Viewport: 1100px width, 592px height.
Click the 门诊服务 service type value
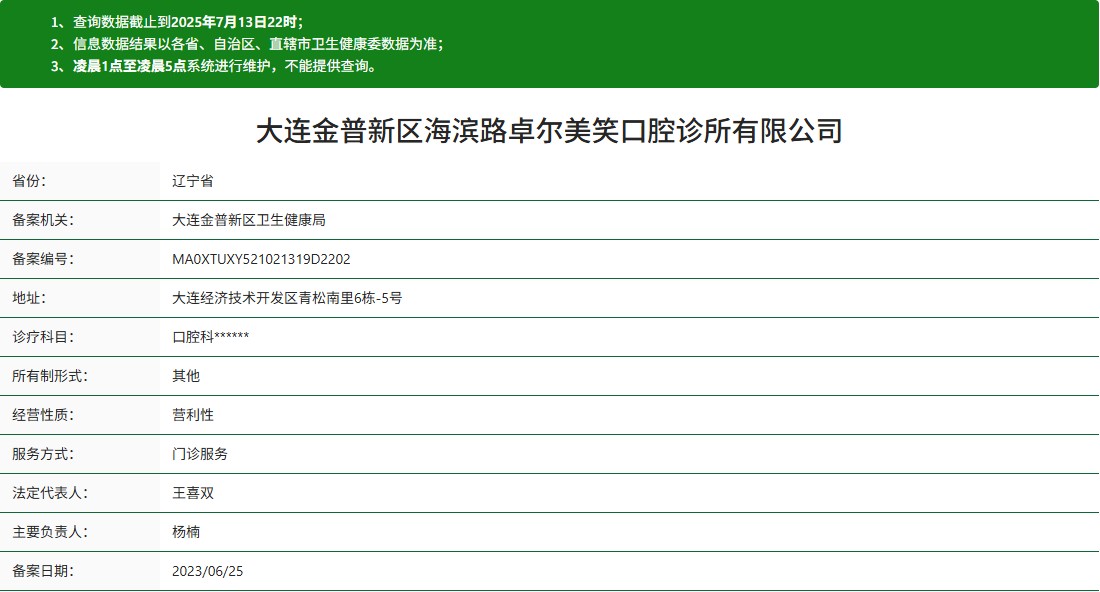click(200, 454)
